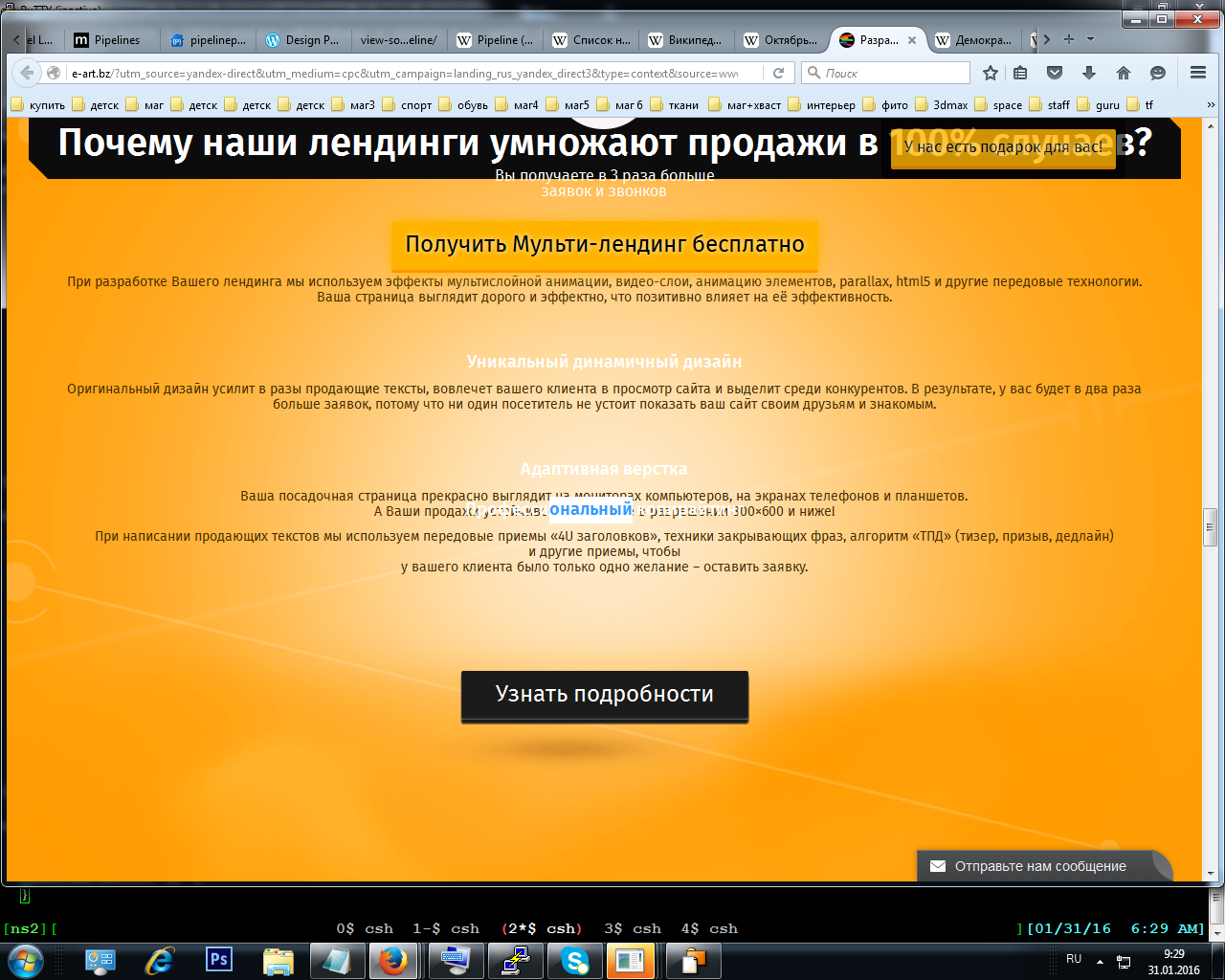This screenshot has height=980, width=1225.
Task: List all tabs dropdown arrow
Action: coord(1090,39)
